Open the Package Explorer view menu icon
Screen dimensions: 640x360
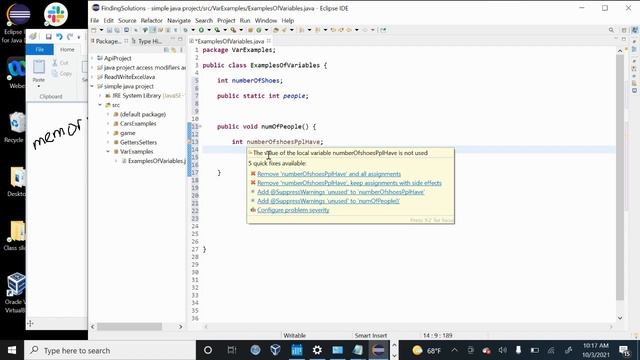pyautogui.click(x=181, y=50)
